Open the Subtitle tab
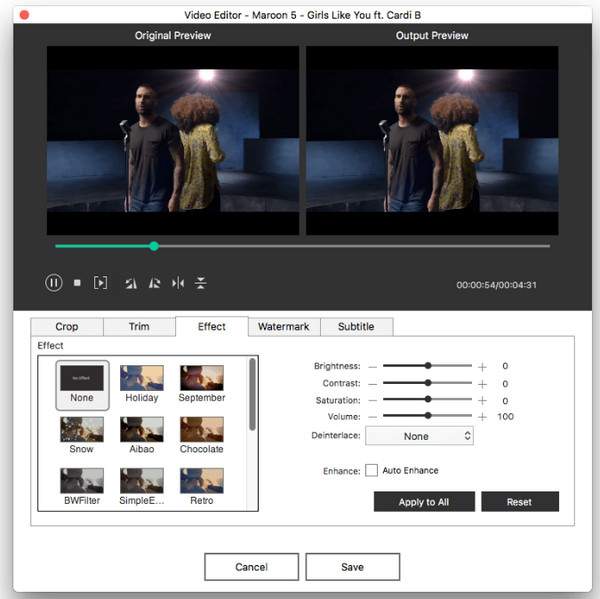This screenshot has width=600, height=599. tap(356, 326)
